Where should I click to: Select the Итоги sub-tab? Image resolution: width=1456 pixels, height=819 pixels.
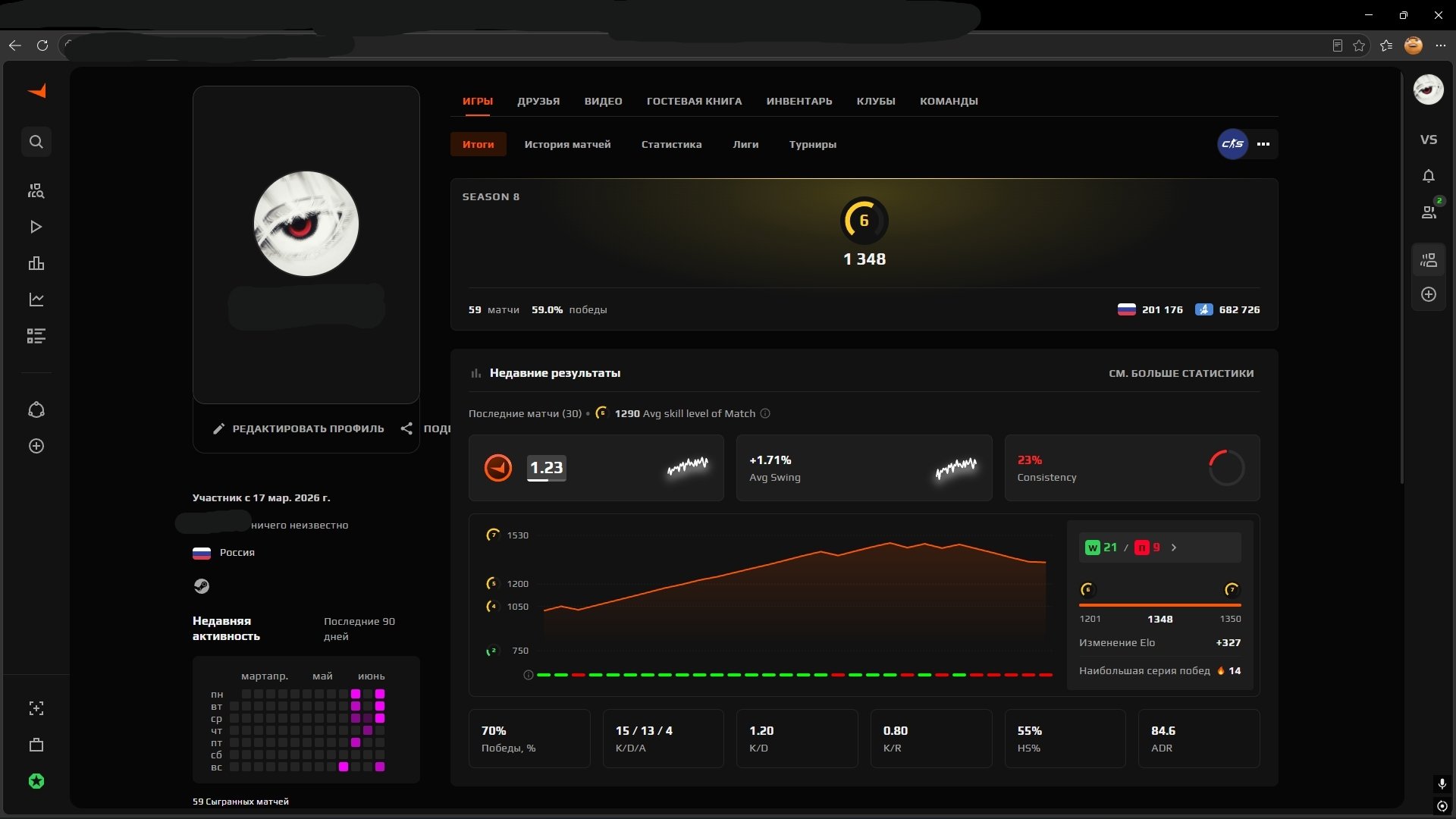(x=479, y=144)
